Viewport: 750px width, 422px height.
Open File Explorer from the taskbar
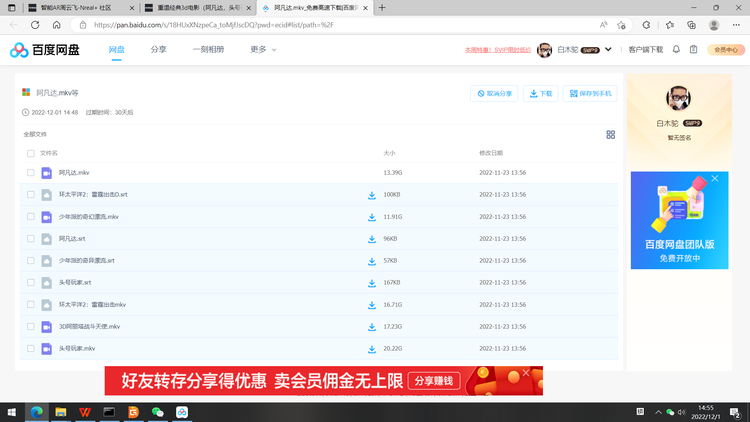click(61, 412)
